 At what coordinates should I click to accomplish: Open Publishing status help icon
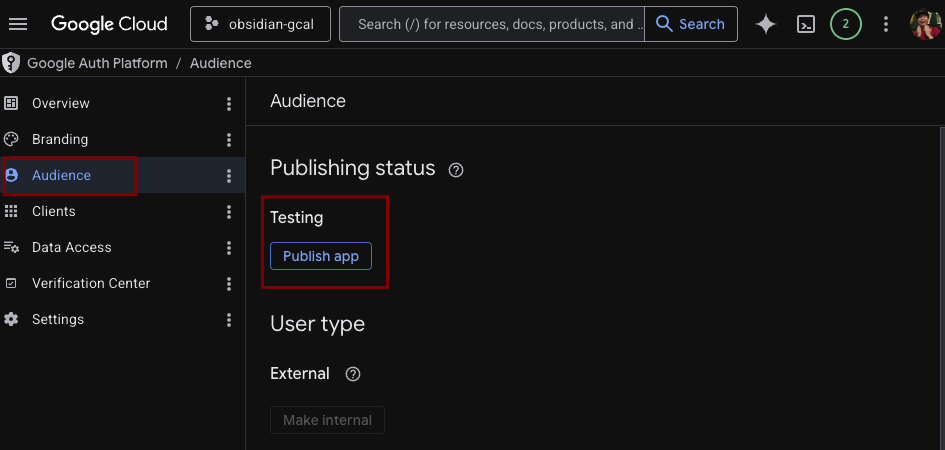pos(456,170)
